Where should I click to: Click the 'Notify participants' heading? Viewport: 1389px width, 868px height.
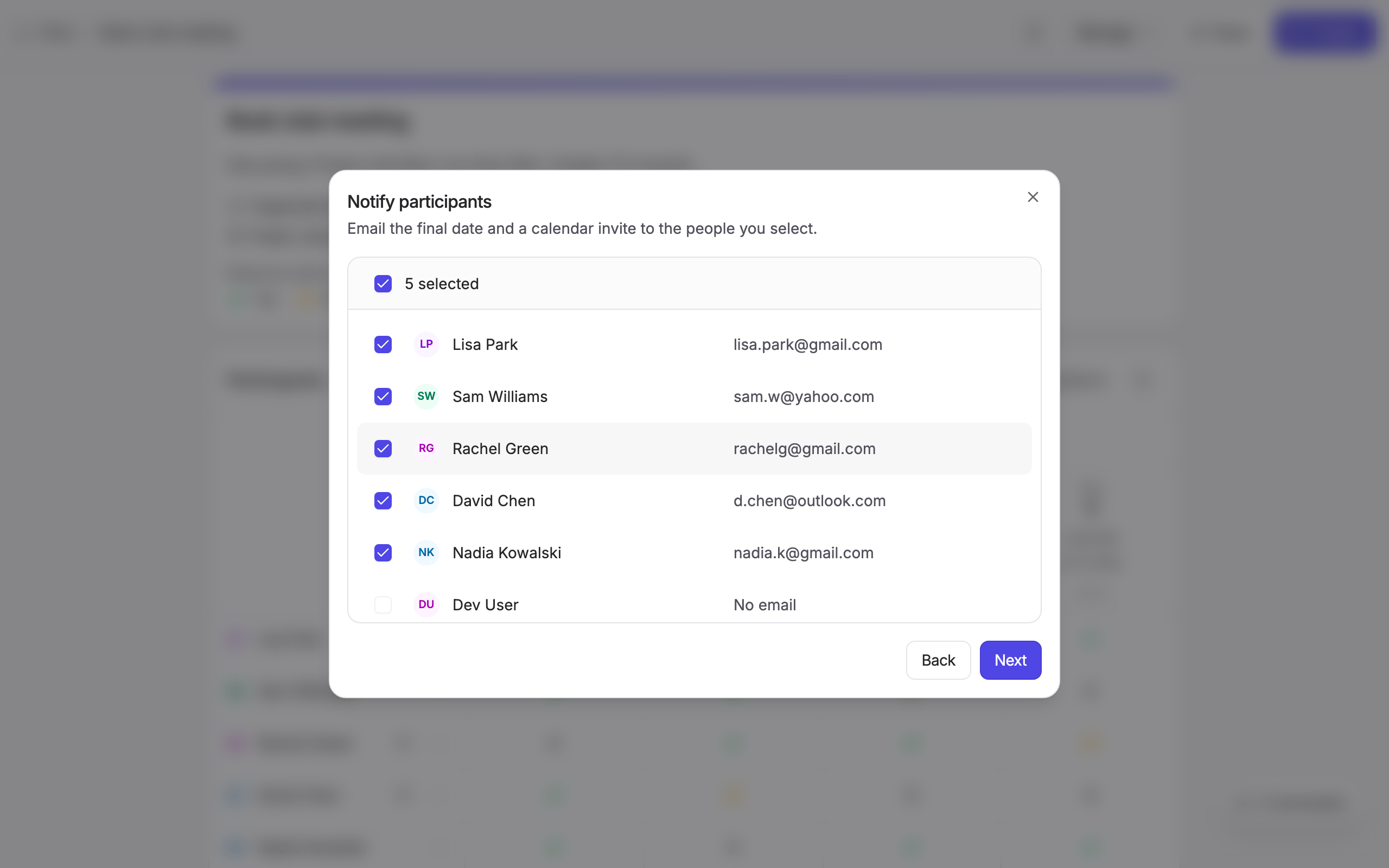[419, 201]
